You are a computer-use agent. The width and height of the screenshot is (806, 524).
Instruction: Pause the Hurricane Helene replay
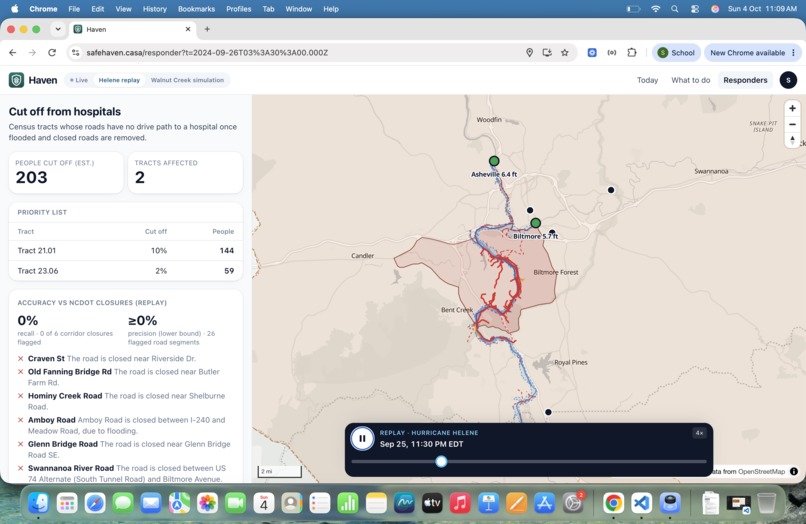point(362,439)
